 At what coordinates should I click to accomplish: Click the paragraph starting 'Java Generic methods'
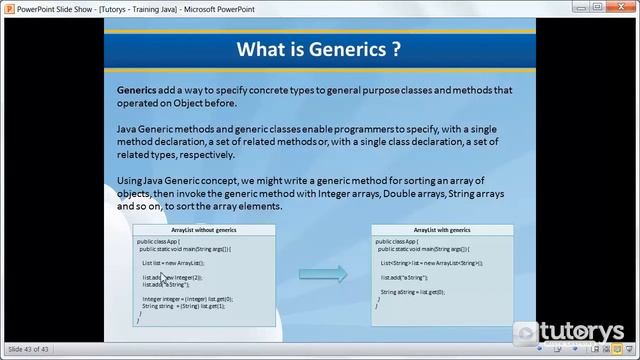point(307,142)
